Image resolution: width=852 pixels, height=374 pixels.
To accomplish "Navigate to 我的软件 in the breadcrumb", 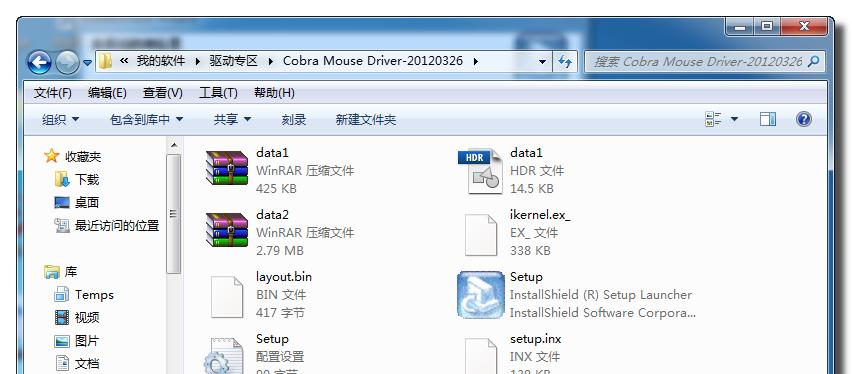I will pos(161,61).
